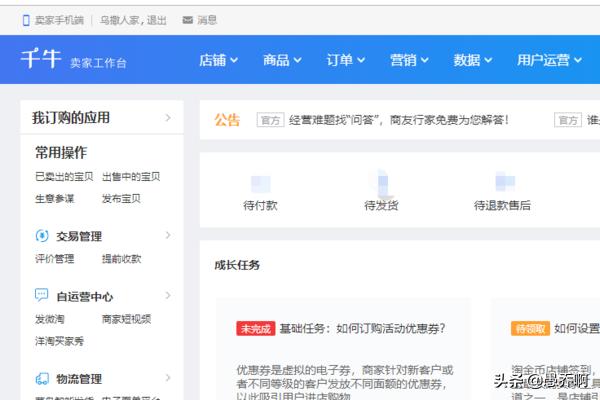The image size is (600, 400).
Task: Click the 待发货 label
Action: [x=381, y=206]
